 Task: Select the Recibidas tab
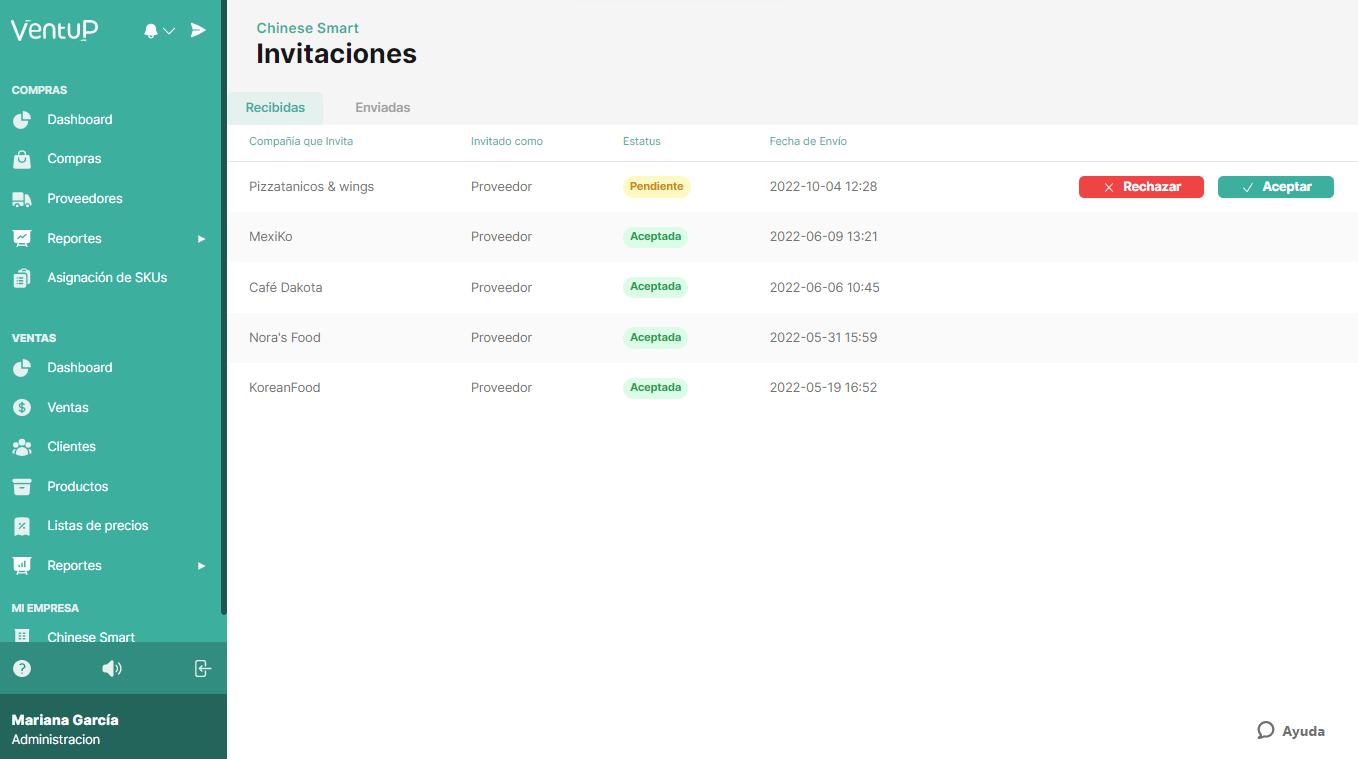coord(275,108)
